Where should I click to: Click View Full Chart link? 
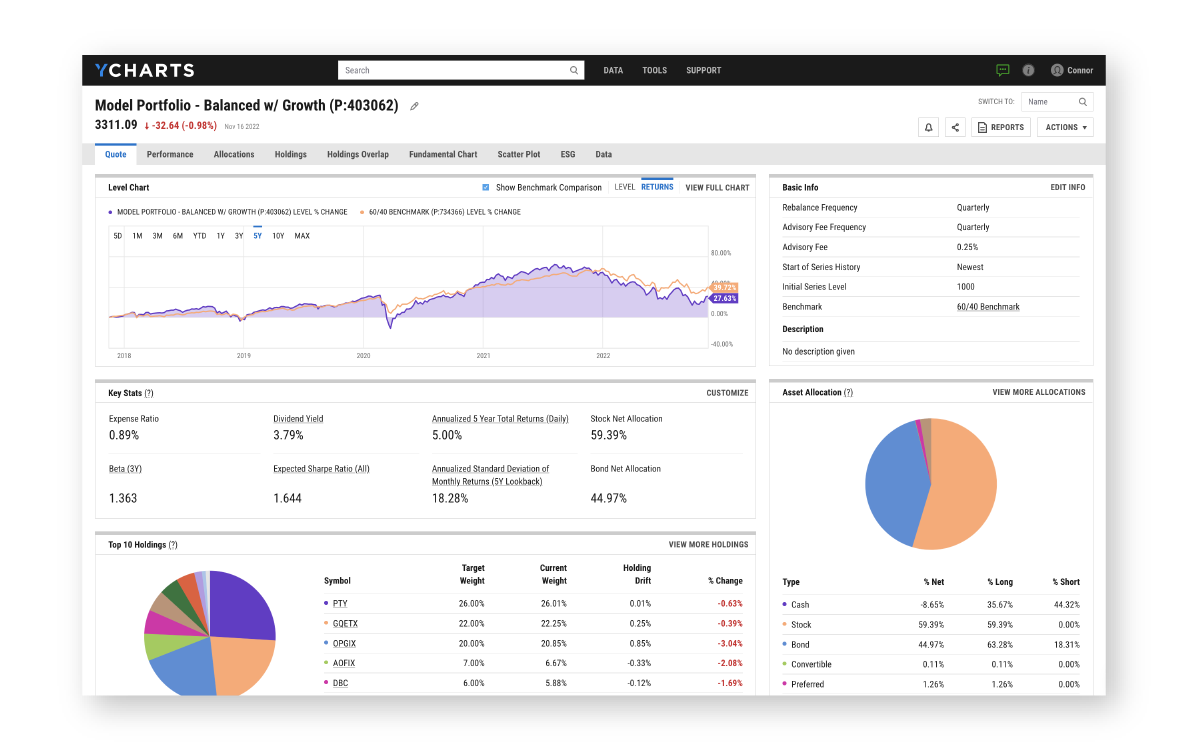(x=717, y=188)
